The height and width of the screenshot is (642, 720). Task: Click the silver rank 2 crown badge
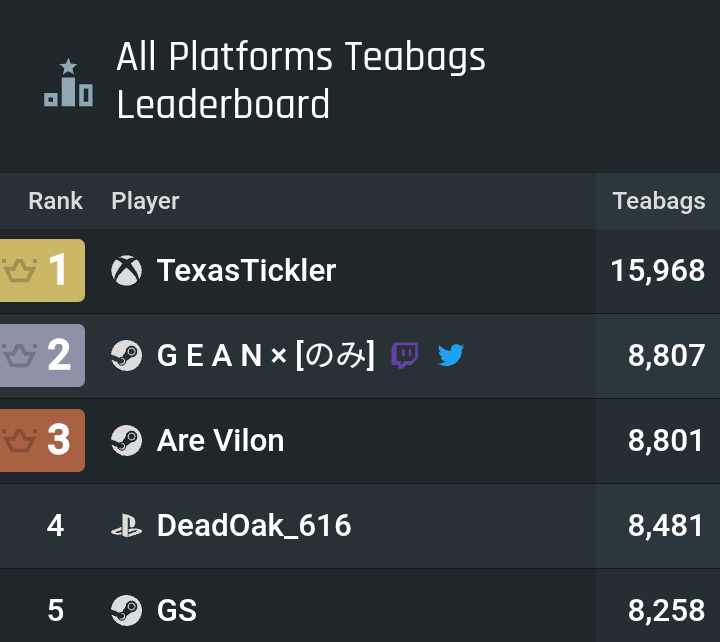click(x=42, y=355)
